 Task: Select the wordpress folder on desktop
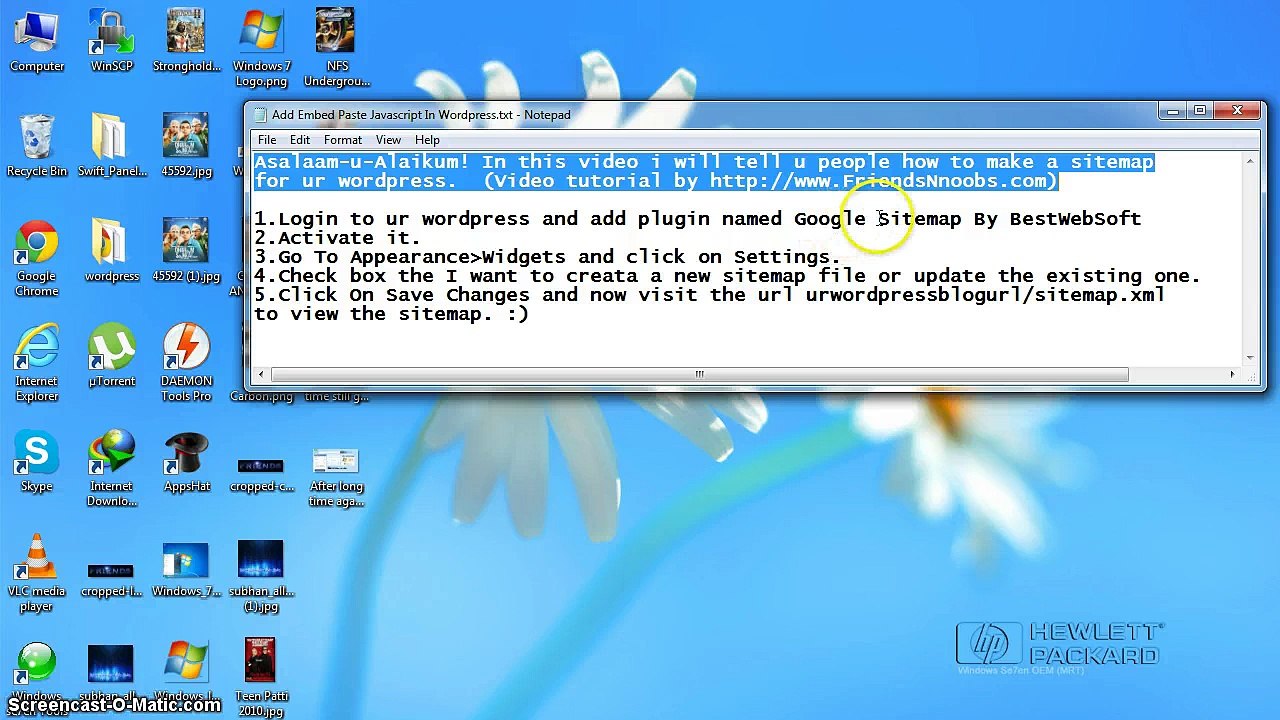coord(111,250)
